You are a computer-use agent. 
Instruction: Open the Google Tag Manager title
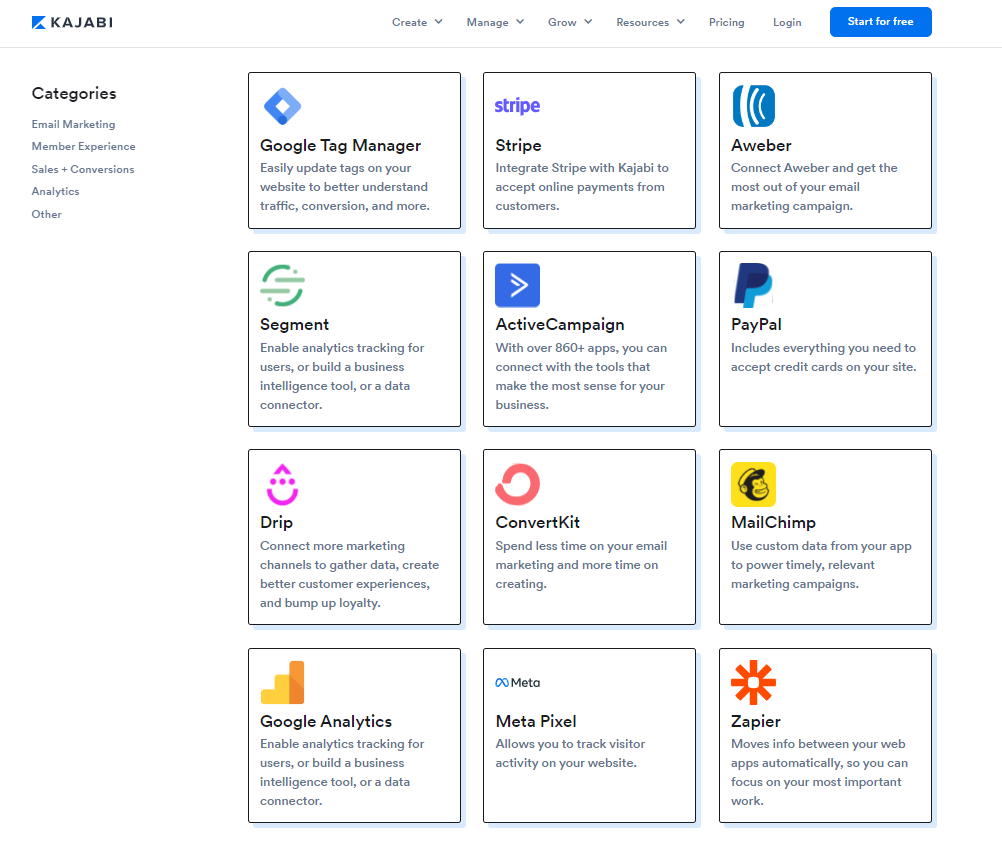click(341, 146)
